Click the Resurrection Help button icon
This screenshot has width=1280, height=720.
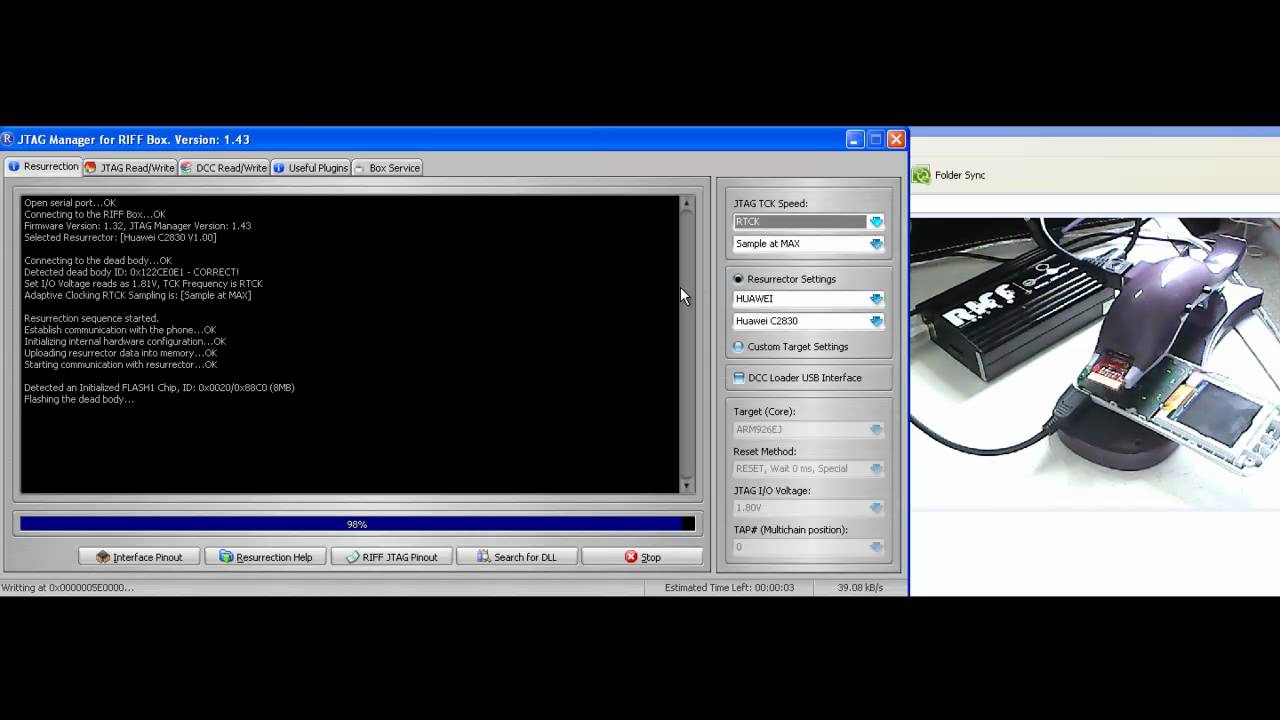(x=226, y=557)
